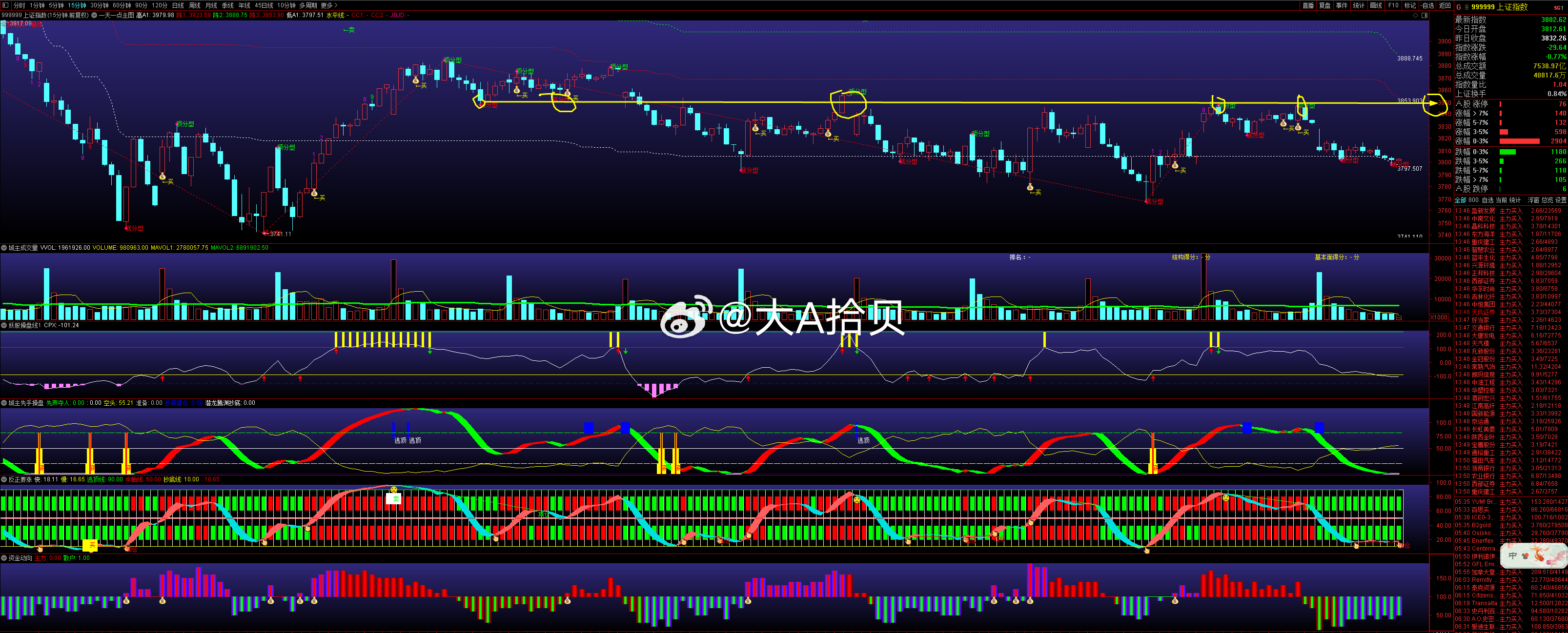Select the 1分钟 period
This screenshot has width=1568, height=633.
click(x=37, y=5)
